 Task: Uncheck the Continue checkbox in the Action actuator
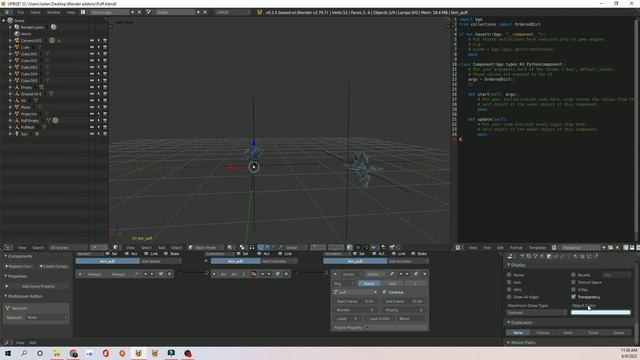coord(384,292)
